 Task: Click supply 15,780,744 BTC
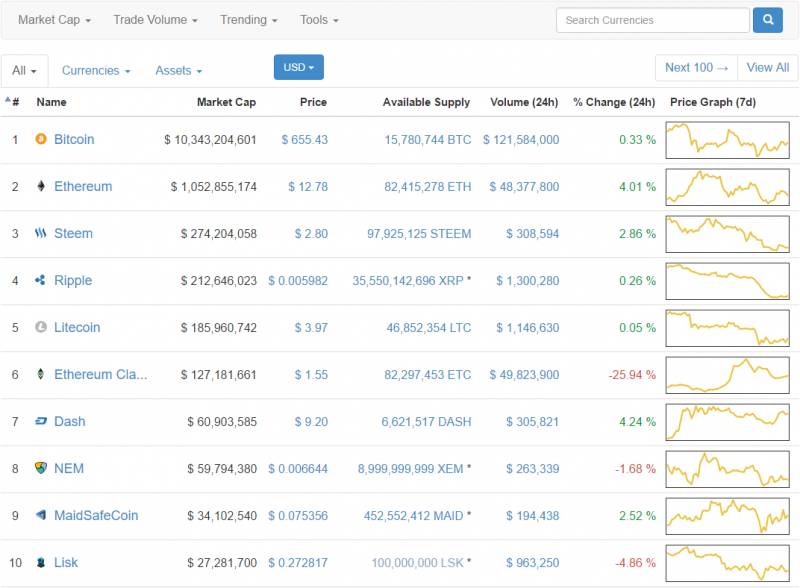pos(428,139)
